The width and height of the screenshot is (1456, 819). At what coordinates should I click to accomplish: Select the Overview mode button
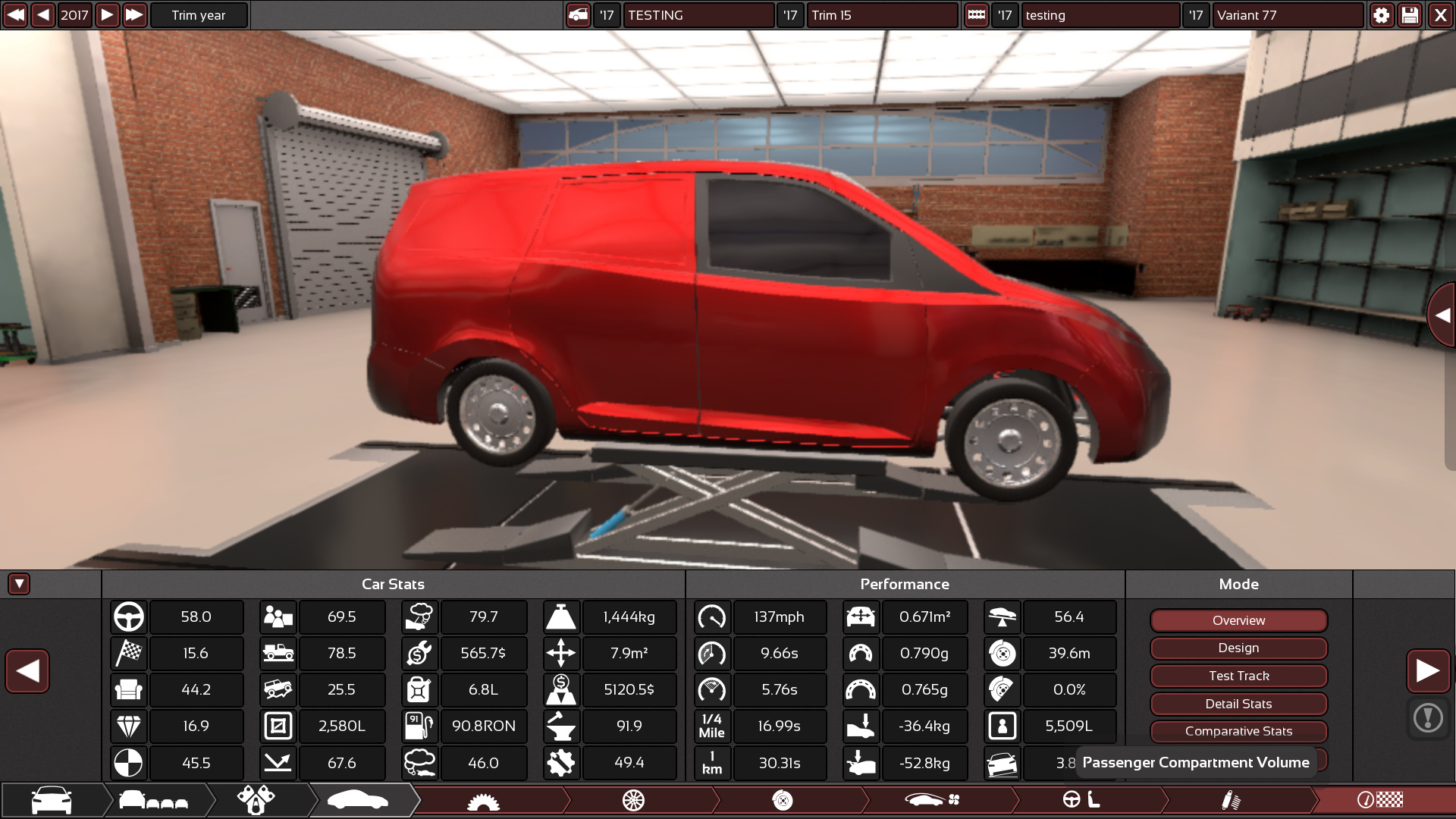click(x=1238, y=620)
